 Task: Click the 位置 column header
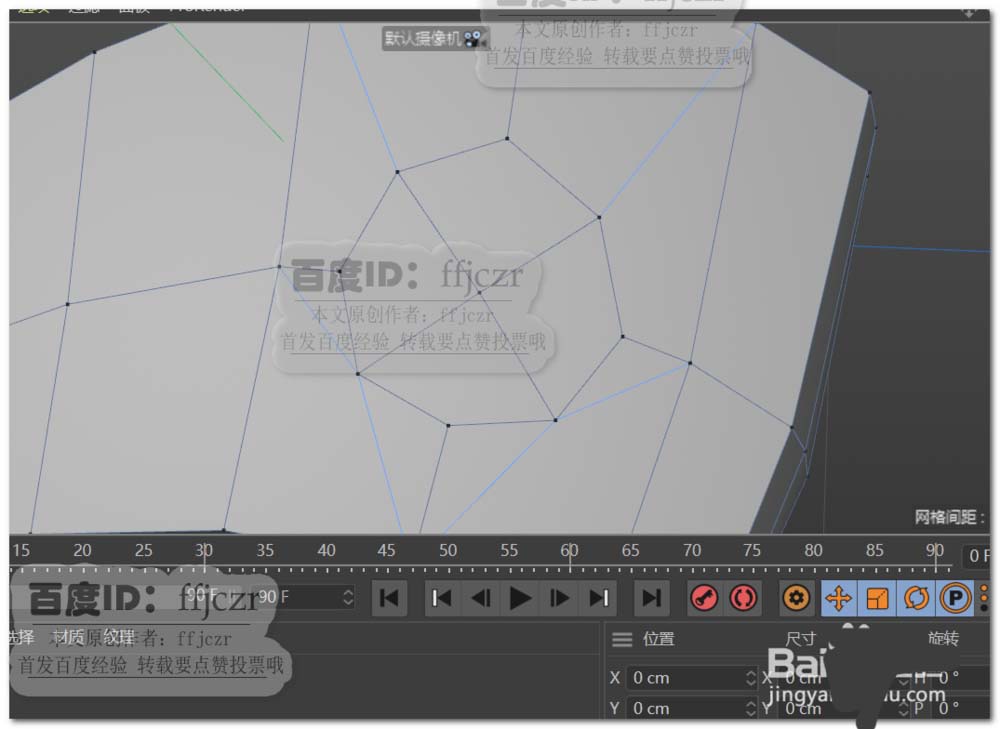click(658, 638)
